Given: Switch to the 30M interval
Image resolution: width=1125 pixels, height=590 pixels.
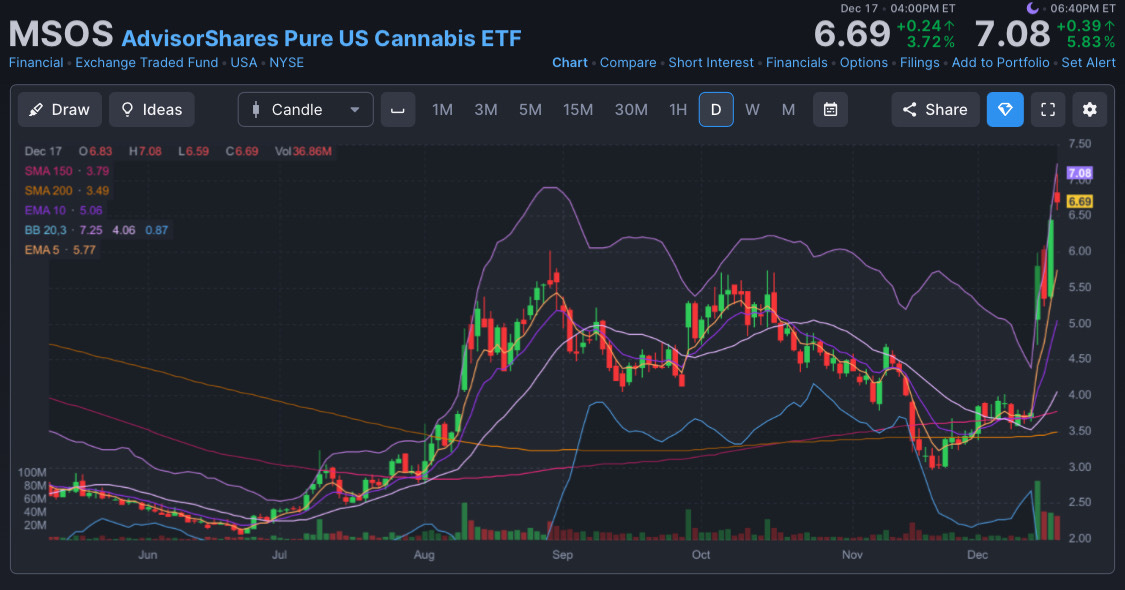Looking at the screenshot, I should pos(631,110).
